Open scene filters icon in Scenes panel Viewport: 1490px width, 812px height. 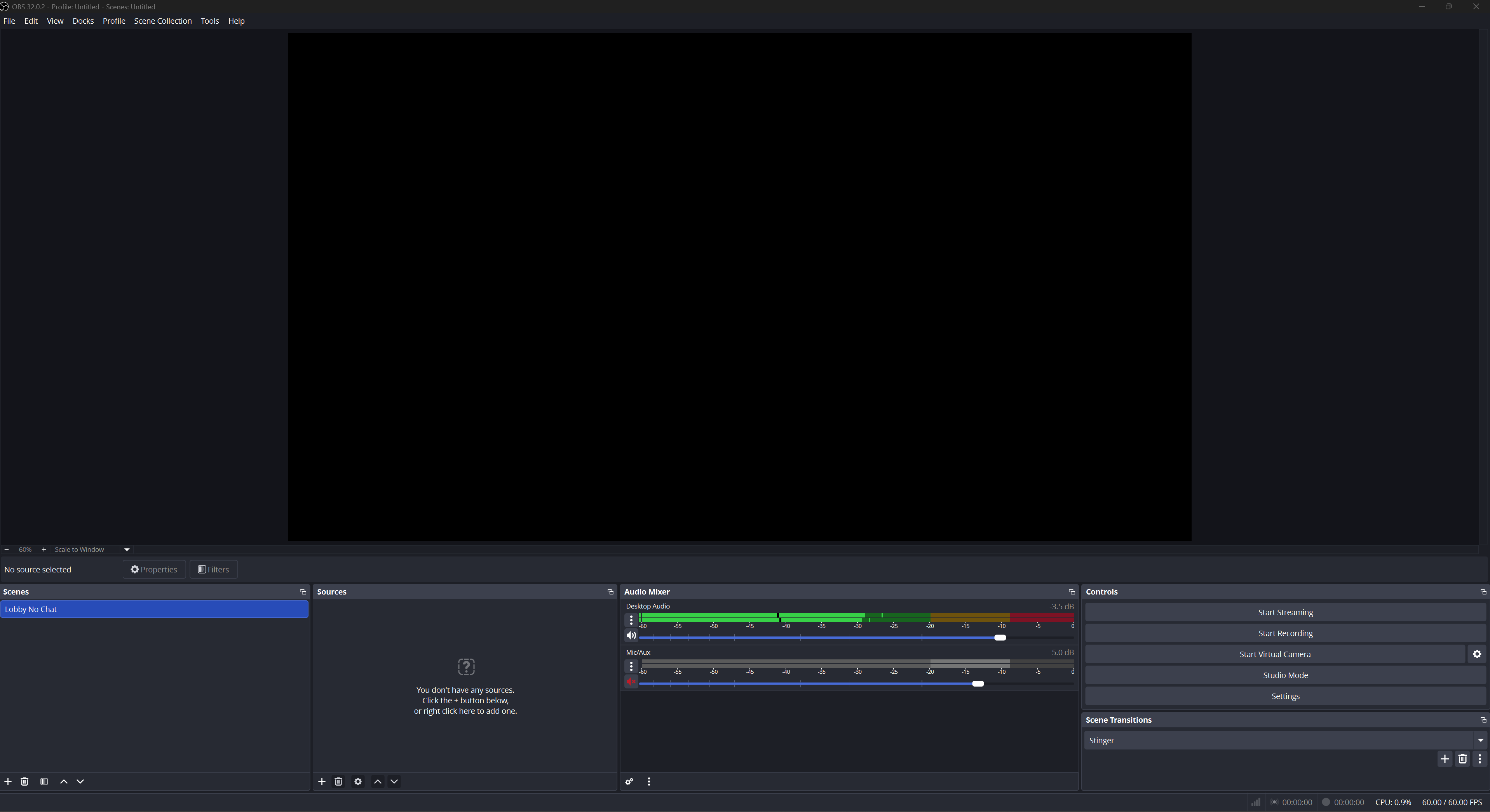tap(44, 781)
